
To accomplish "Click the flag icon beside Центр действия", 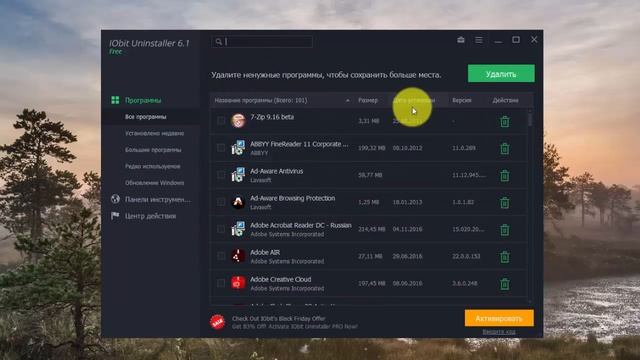I will coord(116,216).
